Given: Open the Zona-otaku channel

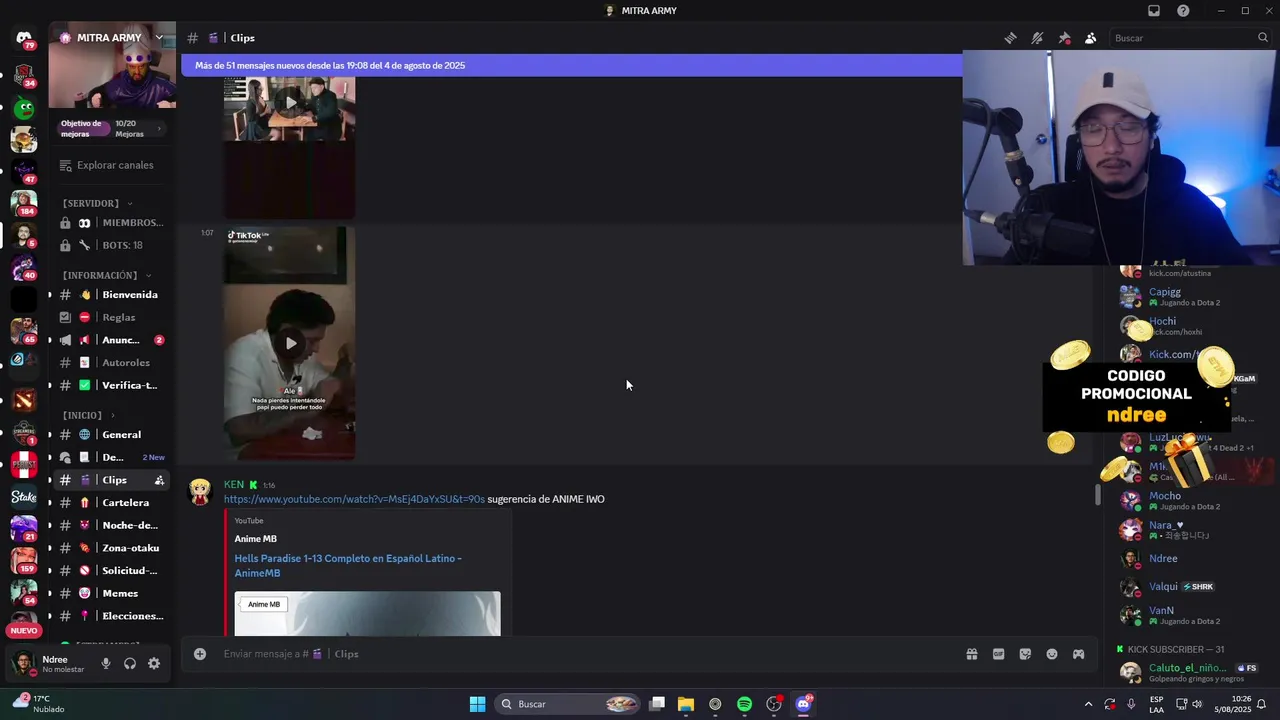Looking at the screenshot, I should (x=110, y=548).
